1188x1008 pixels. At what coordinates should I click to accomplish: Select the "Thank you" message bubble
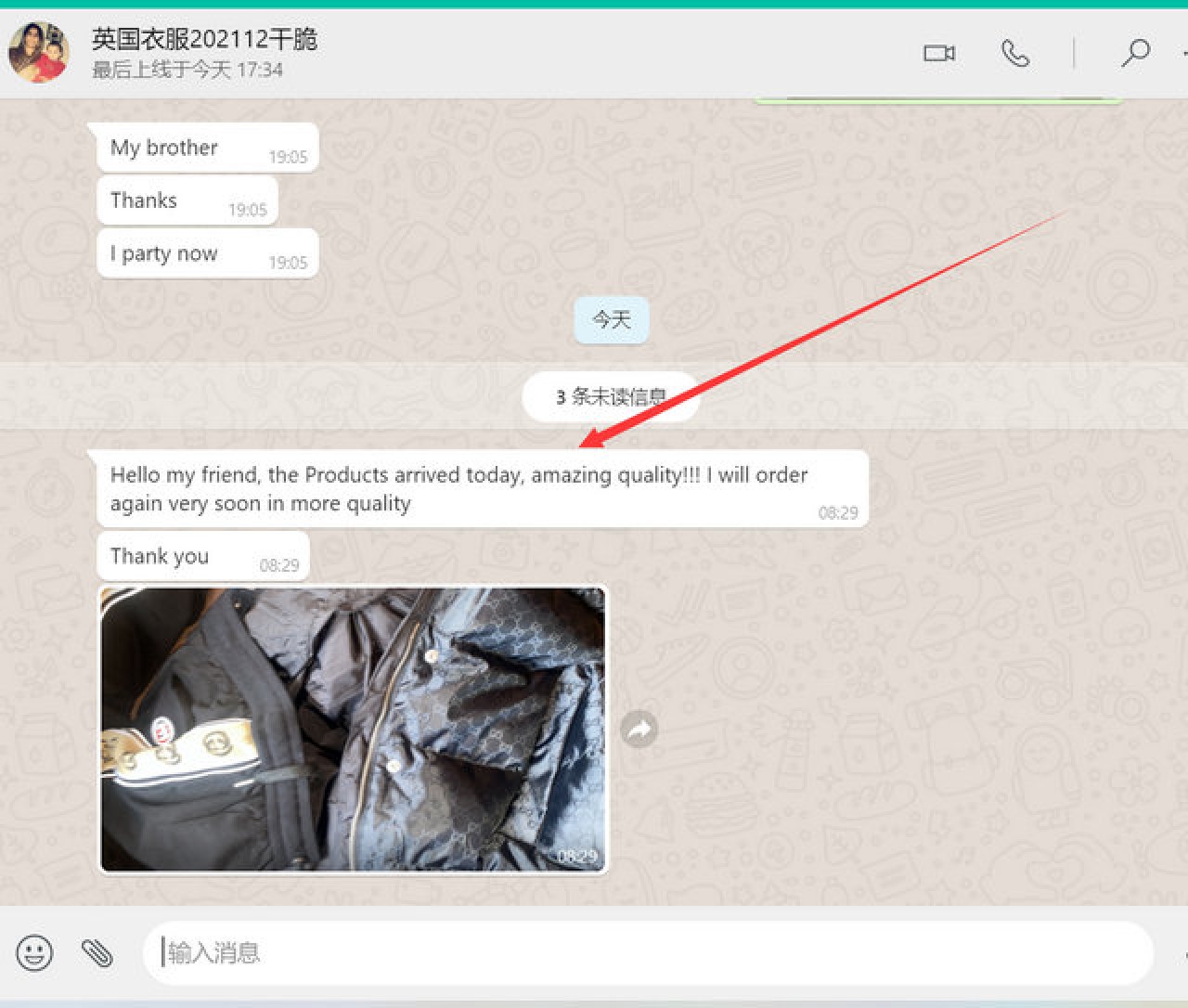(x=201, y=557)
